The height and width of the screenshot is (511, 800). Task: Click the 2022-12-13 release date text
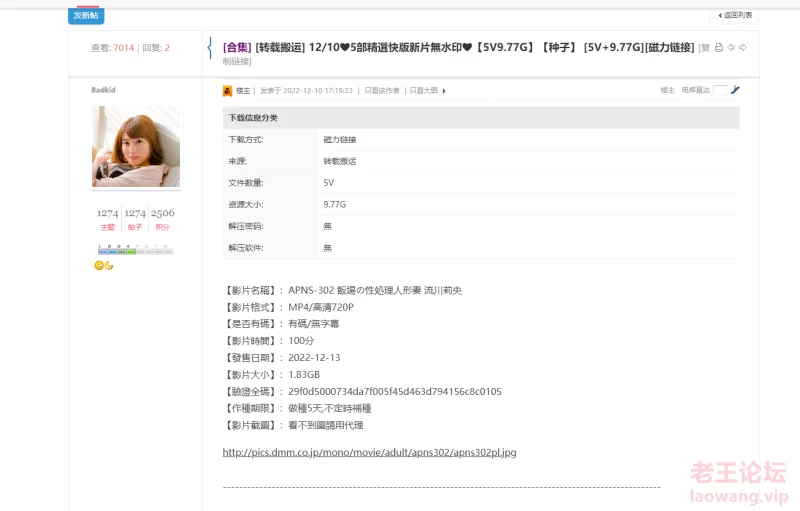tap(314, 358)
